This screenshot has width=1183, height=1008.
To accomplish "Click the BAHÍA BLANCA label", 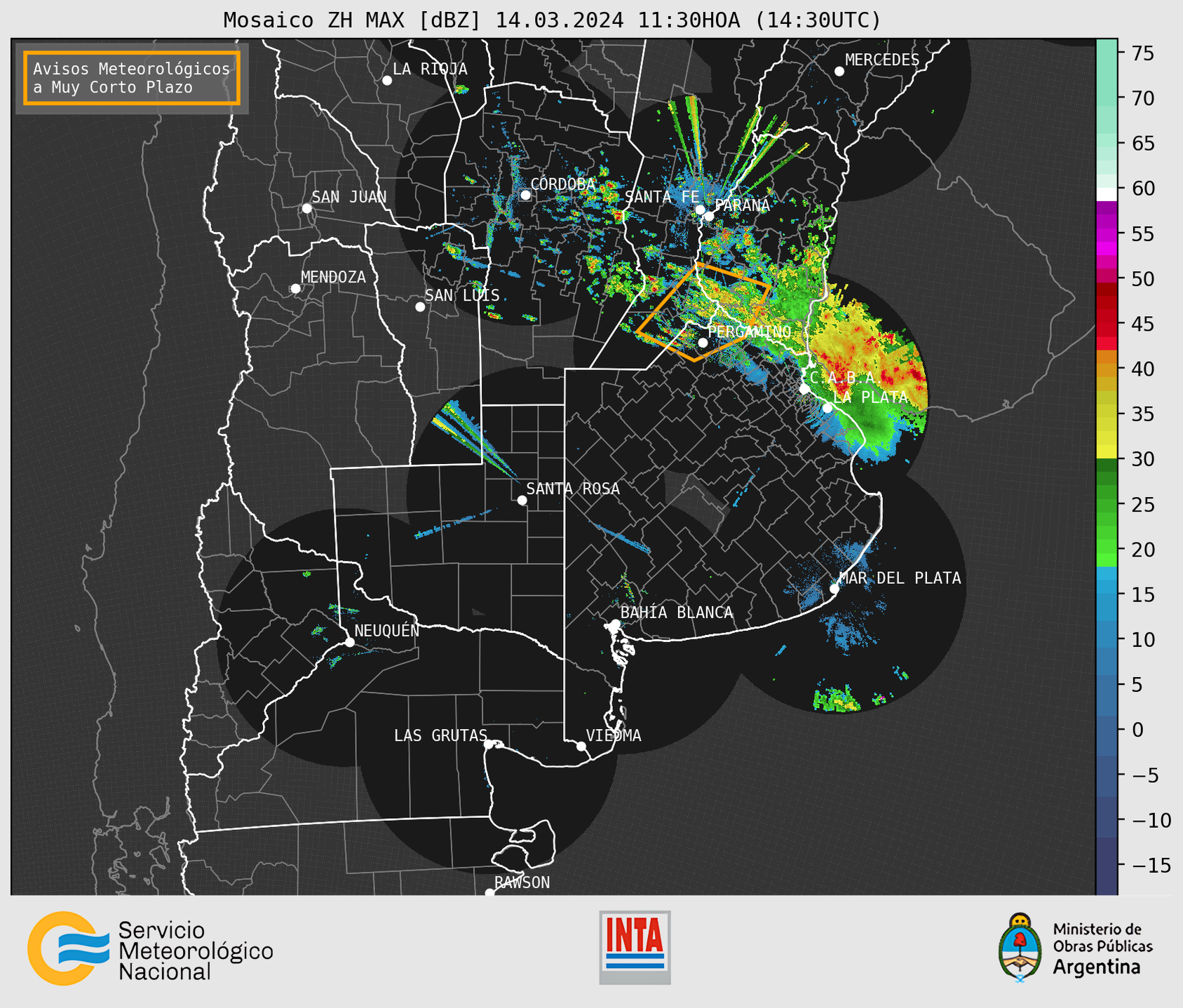I will point(677,613).
